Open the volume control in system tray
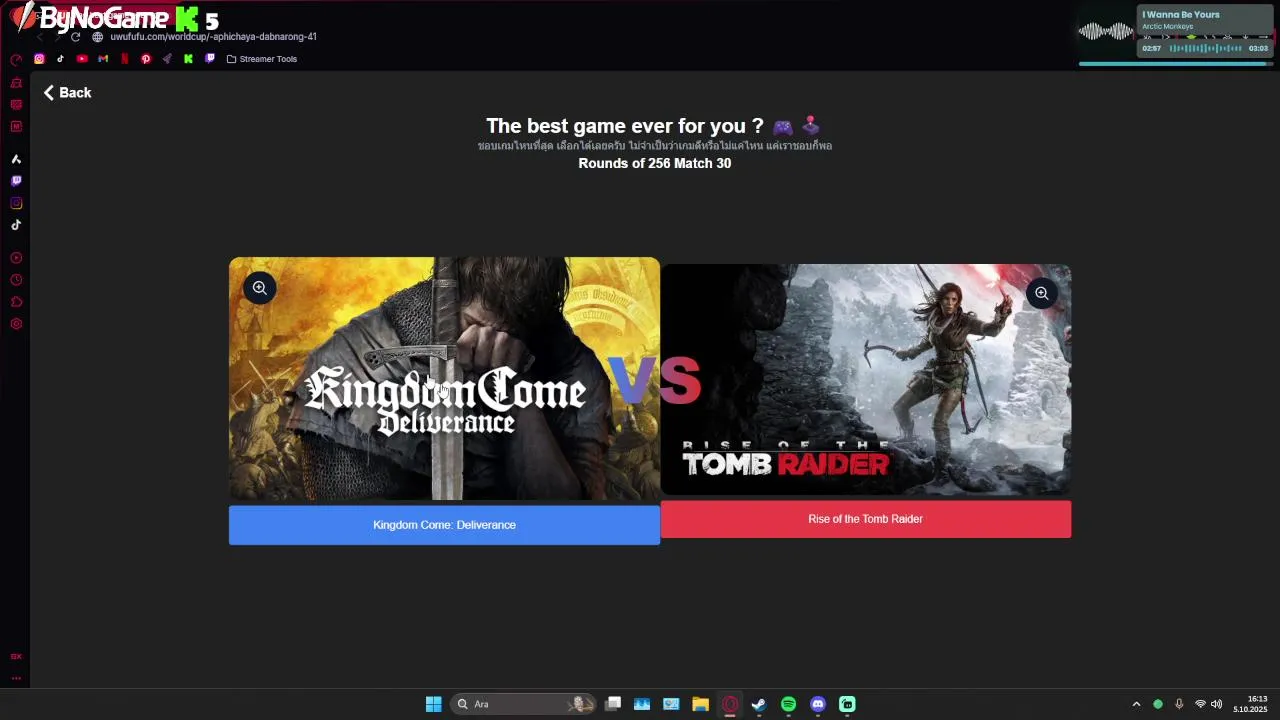Image resolution: width=1280 pixels, height=720 pixels. pos(1217,704)
